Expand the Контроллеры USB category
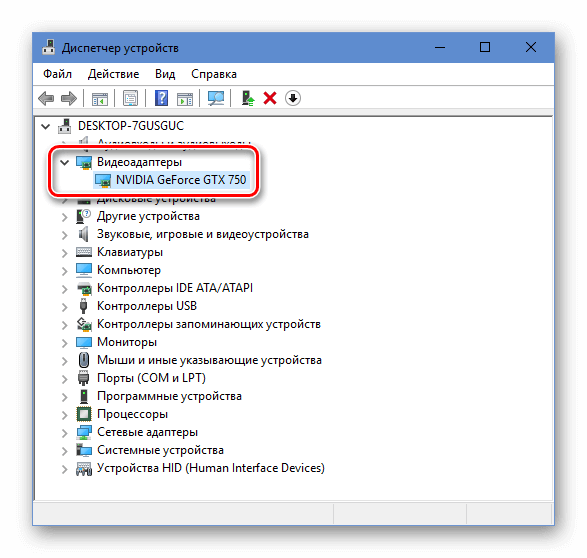Image resolution: width=587 pixels, height=558 pixels. pyautogui.click(x=65, y=307)
